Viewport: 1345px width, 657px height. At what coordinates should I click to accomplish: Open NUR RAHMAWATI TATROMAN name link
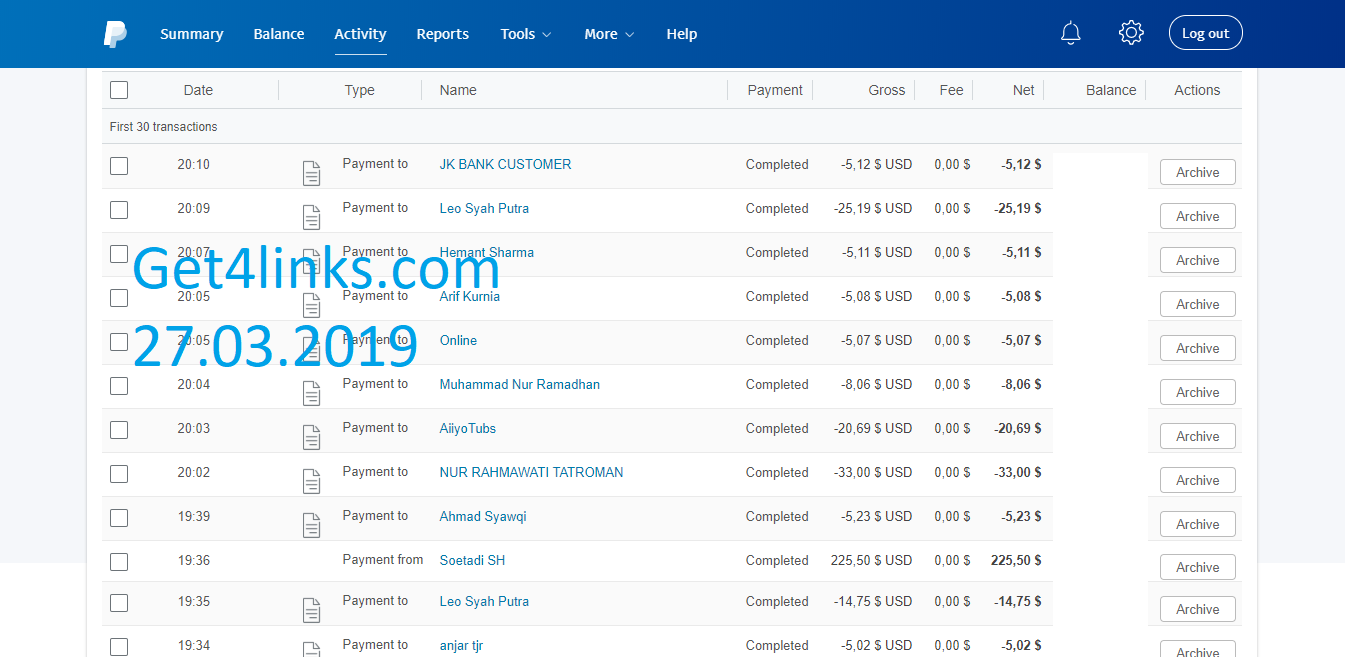point(531,473)
